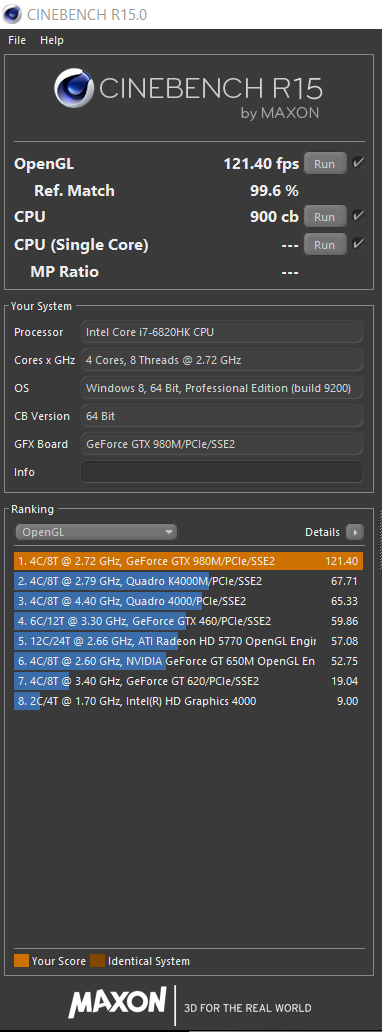Click the Cinebench icon in title bar

[x=12, y=14]
